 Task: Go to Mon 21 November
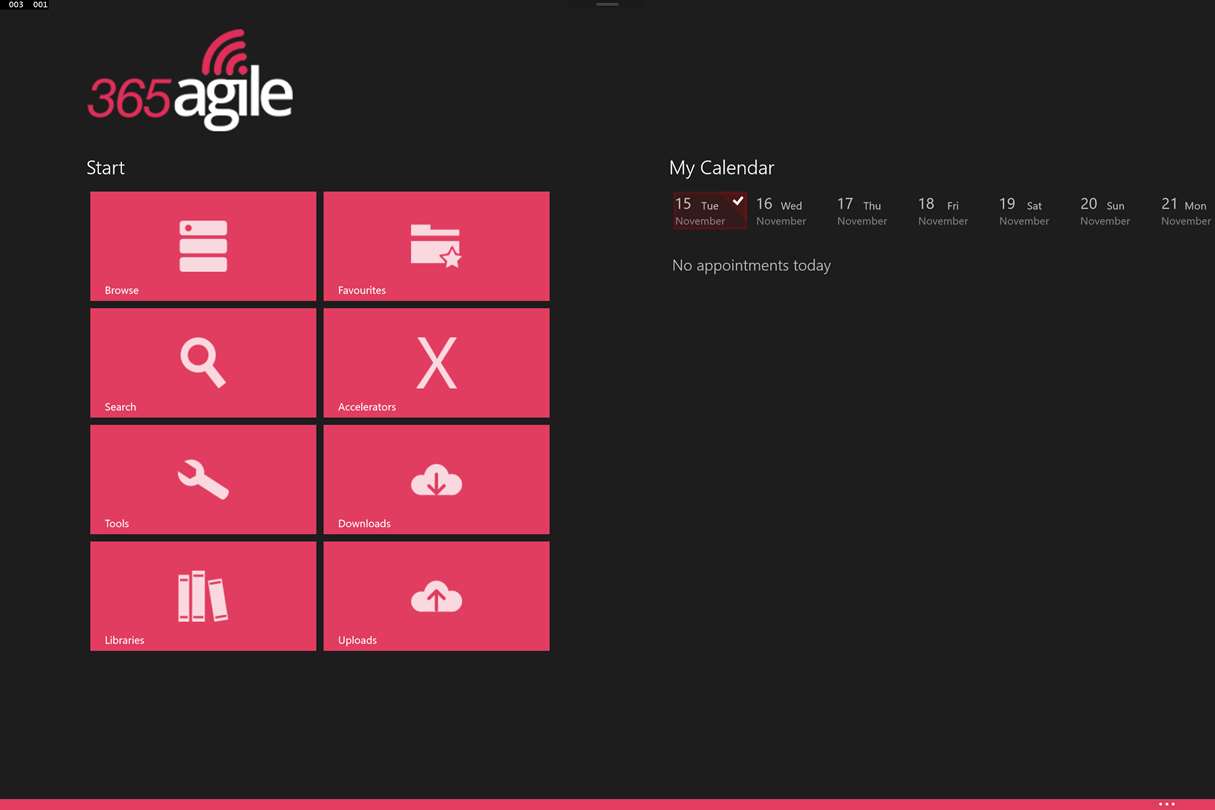coord(1186,211)
